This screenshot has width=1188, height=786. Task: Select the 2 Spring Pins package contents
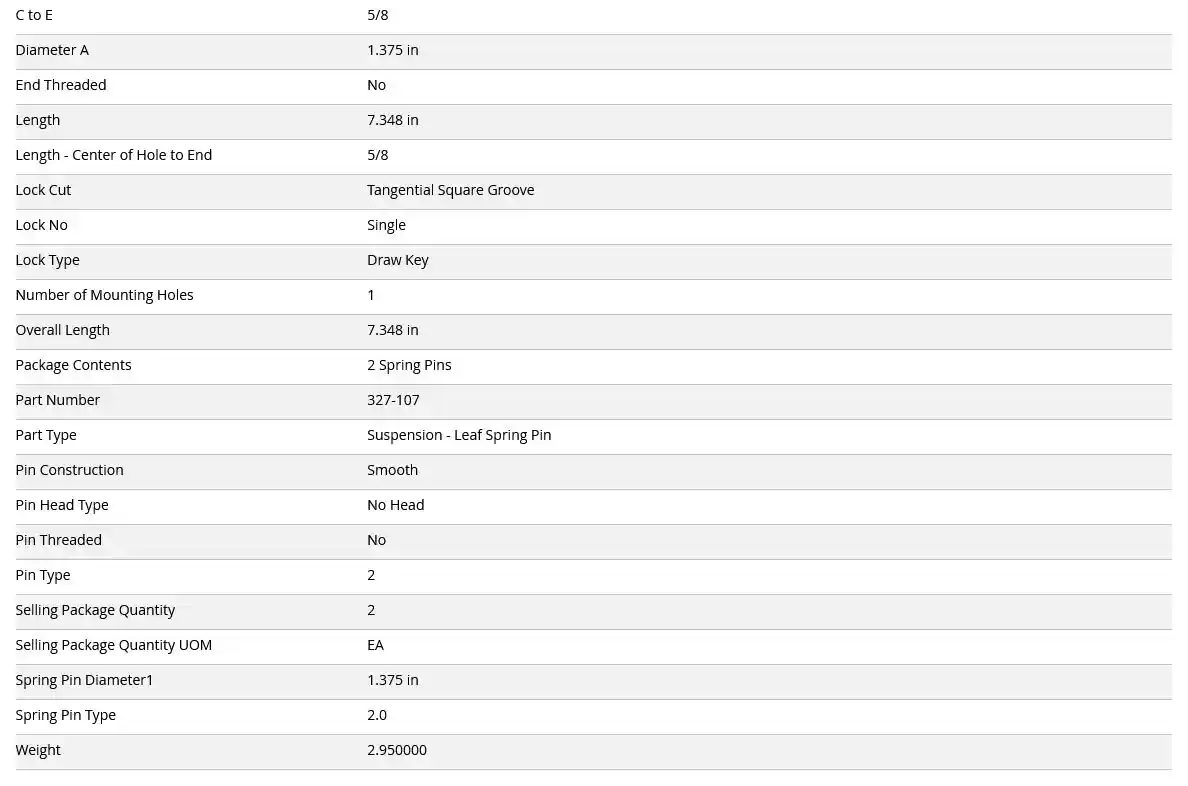pos(409,365)
